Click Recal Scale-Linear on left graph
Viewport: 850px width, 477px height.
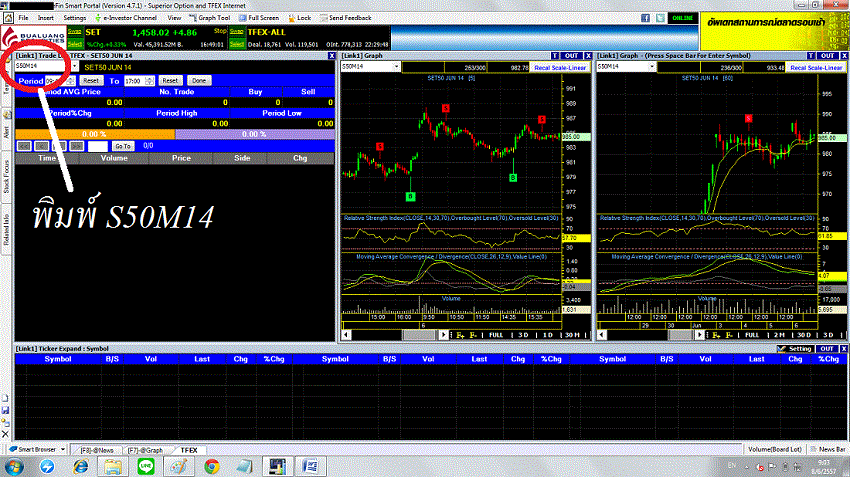click(560, 68)
